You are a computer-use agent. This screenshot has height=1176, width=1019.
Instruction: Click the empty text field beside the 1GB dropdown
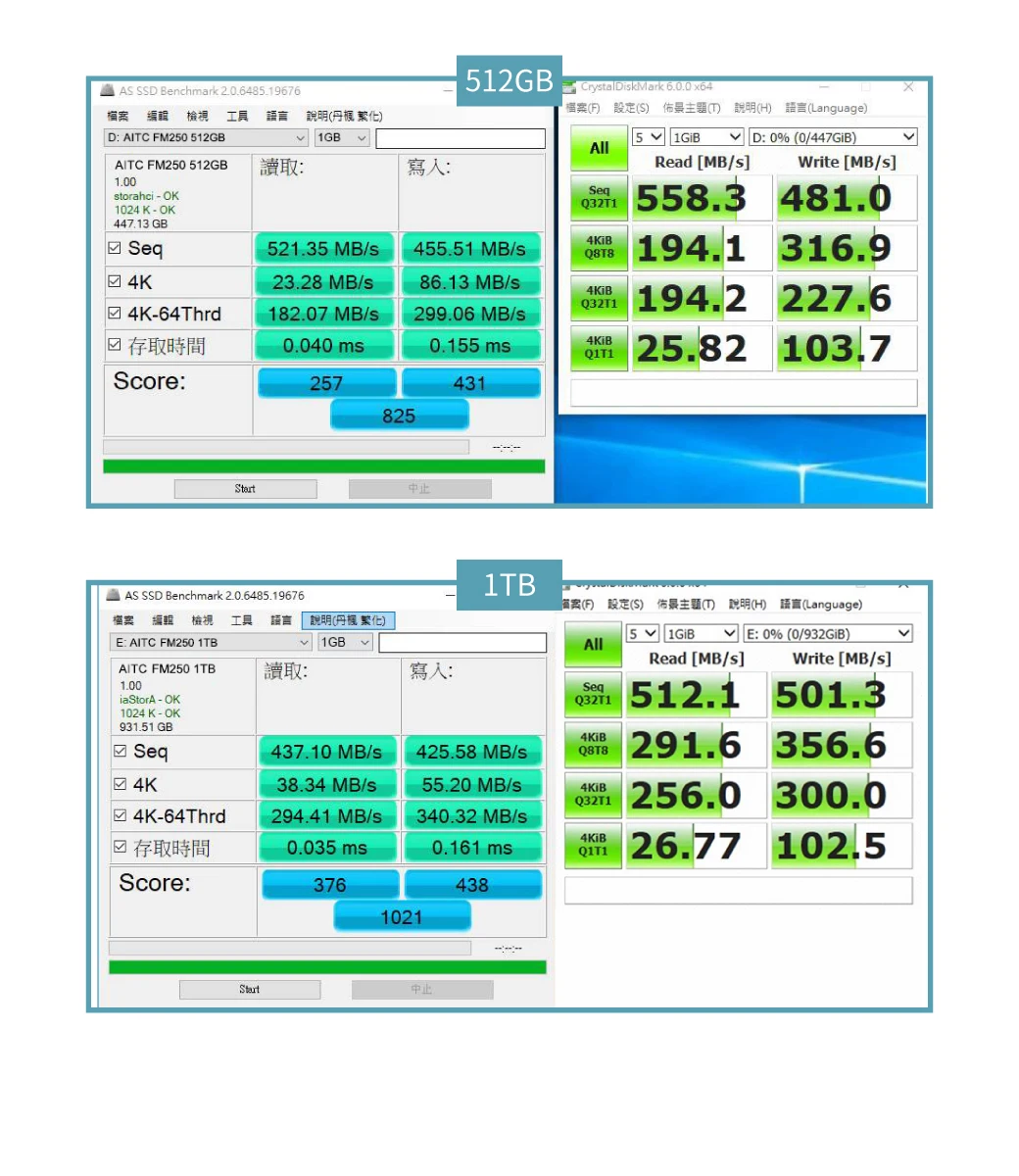click(461, 137)
